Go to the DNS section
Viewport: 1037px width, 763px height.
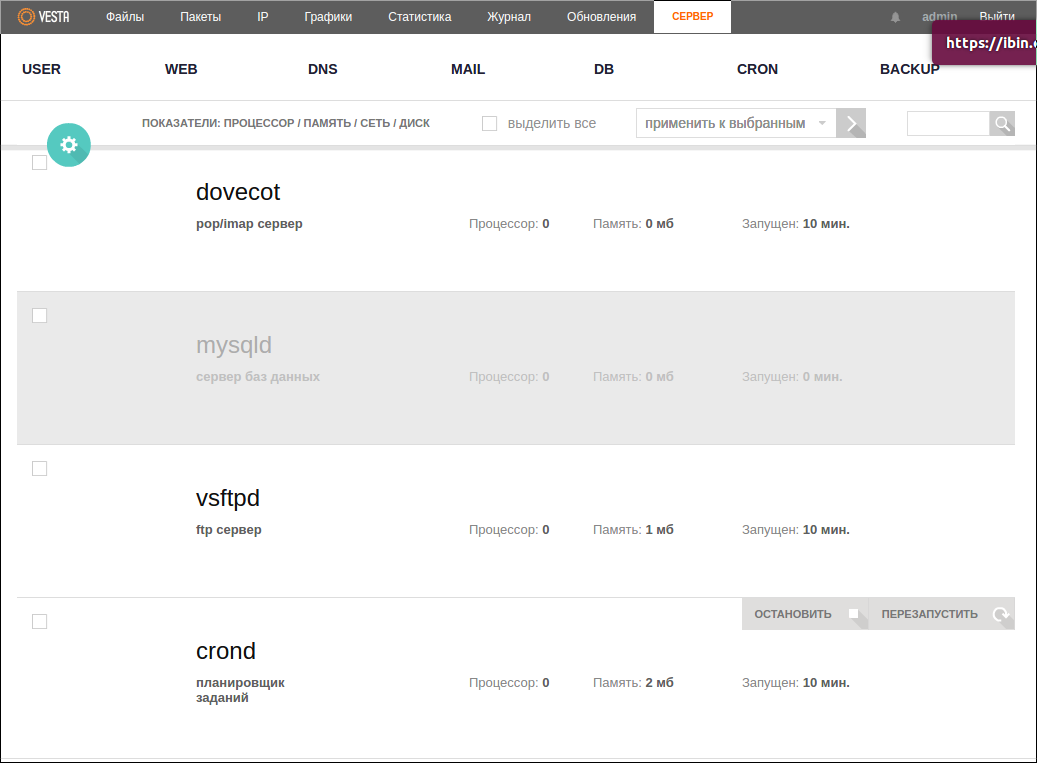[323, 69]
